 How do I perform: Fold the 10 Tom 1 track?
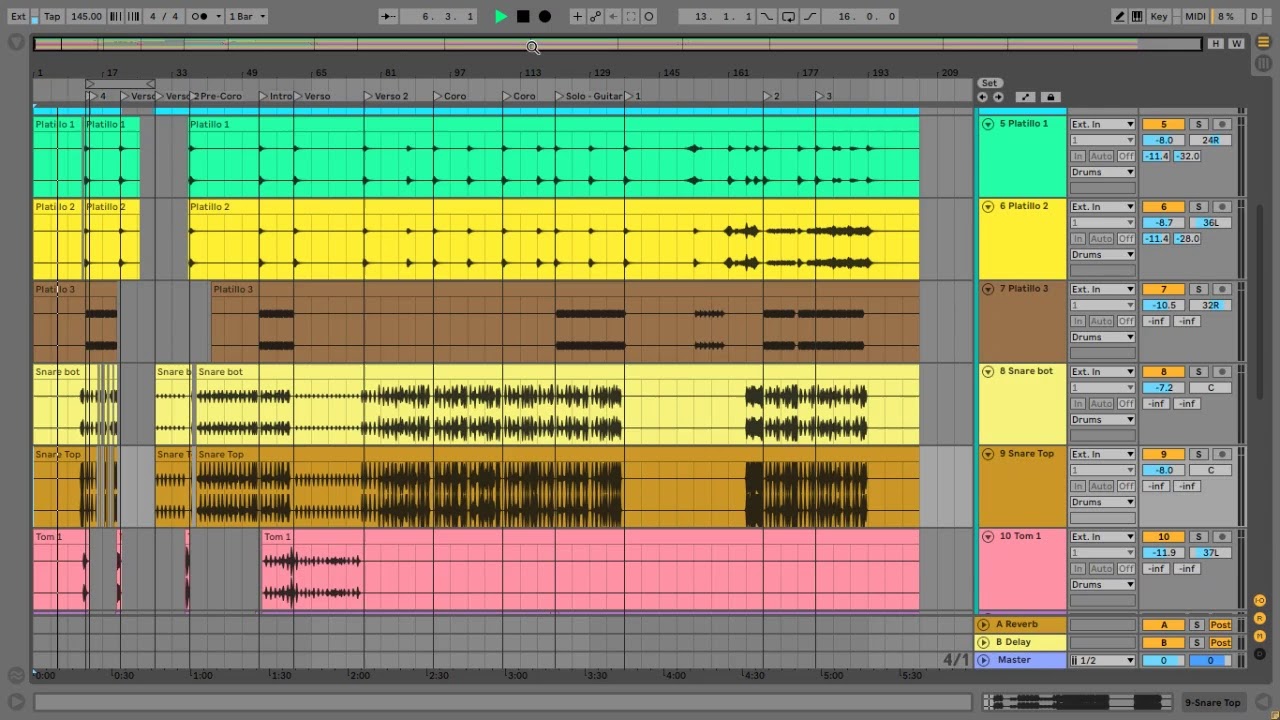988,536
